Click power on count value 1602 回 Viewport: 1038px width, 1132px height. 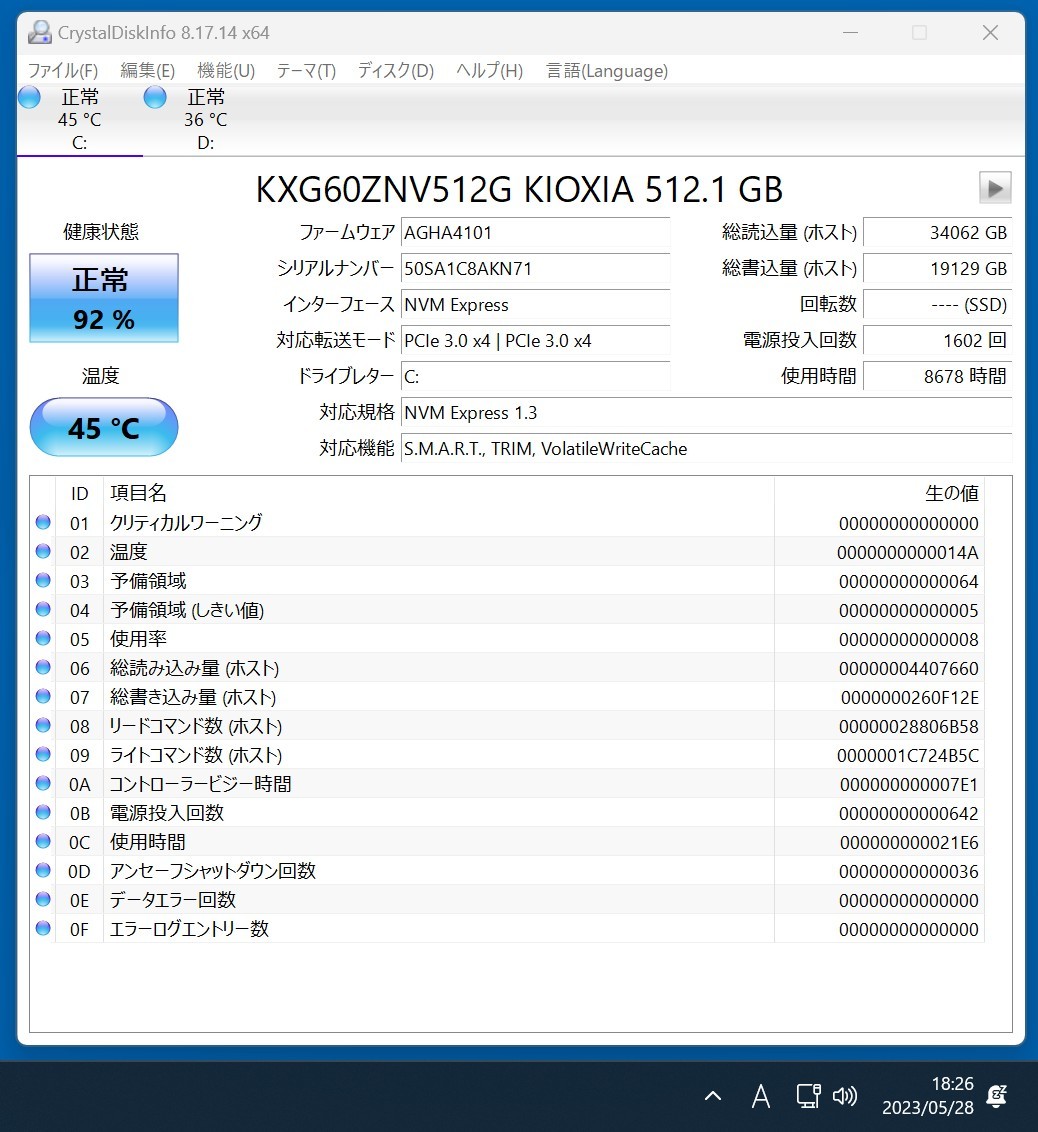pos(938,341)
